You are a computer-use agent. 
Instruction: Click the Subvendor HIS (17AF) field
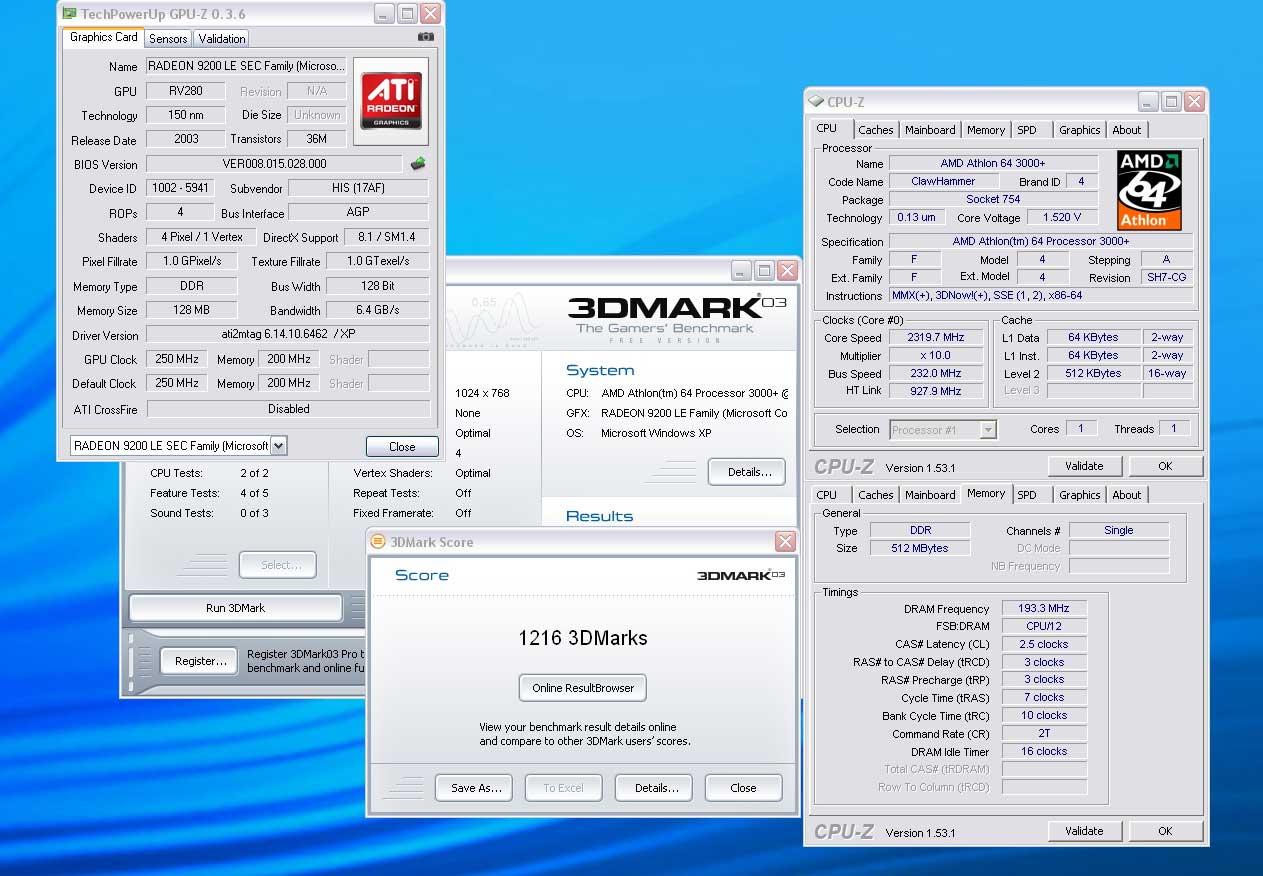358,188
